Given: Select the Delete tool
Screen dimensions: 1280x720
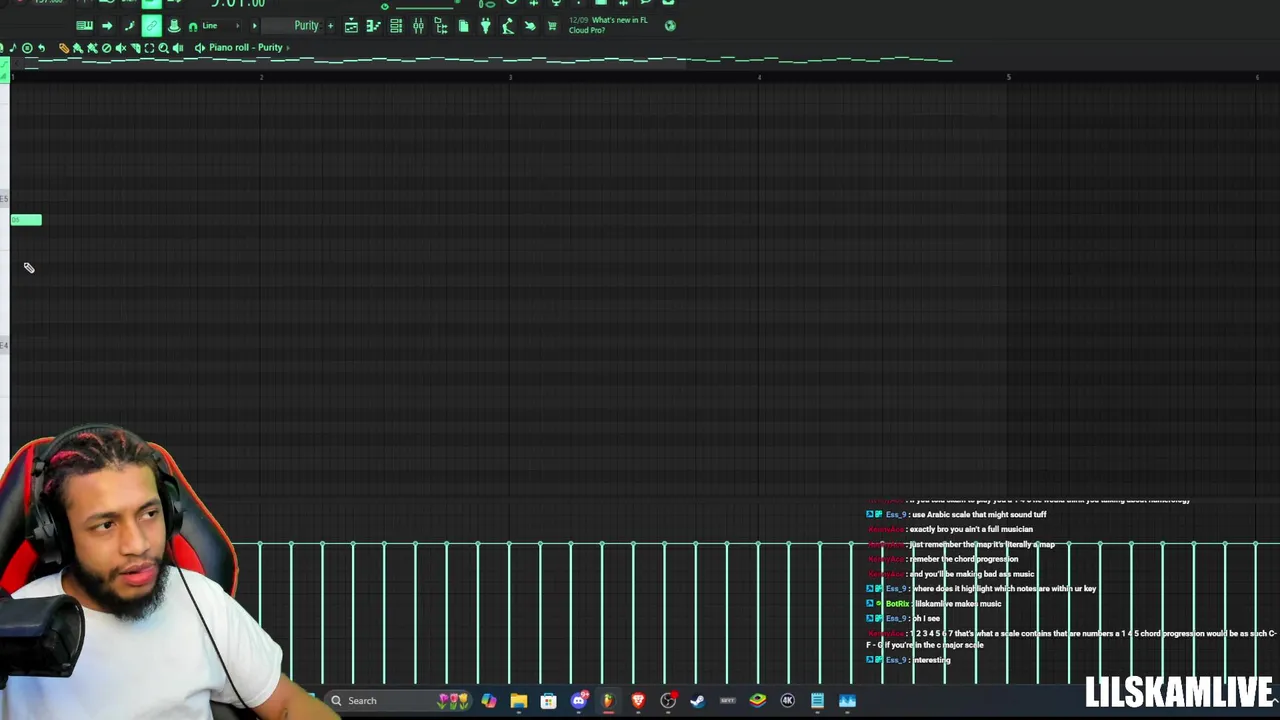Looking at the screenshot, I should (106, 48).
